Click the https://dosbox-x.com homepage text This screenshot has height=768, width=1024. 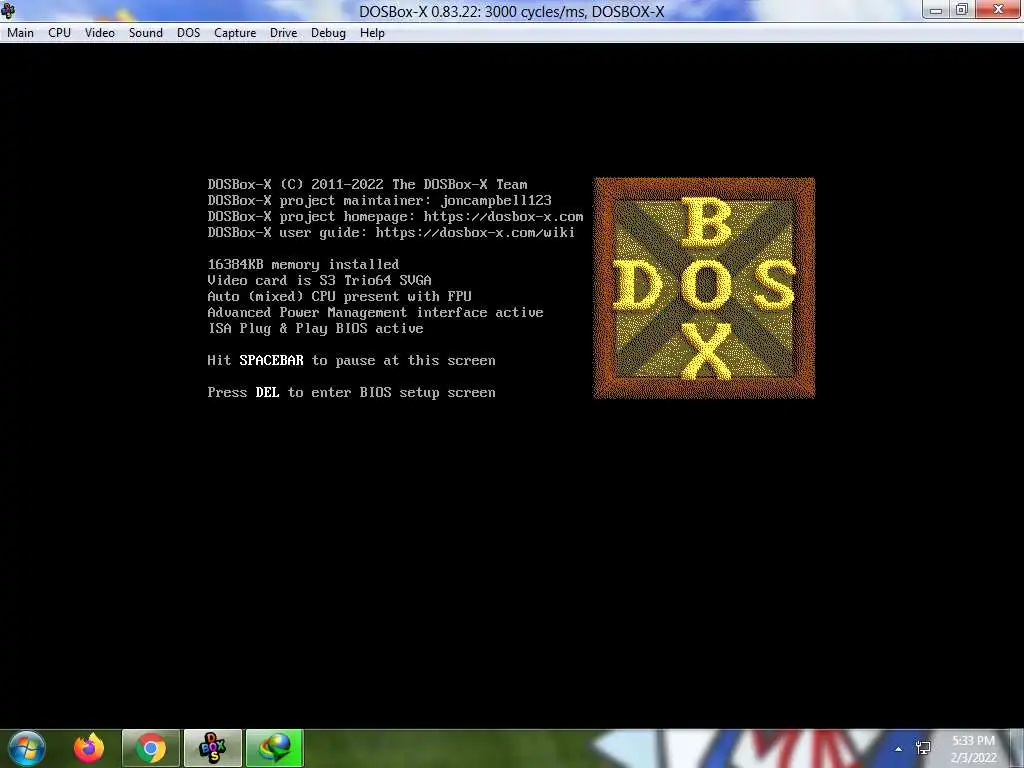(x=504, y=216)
